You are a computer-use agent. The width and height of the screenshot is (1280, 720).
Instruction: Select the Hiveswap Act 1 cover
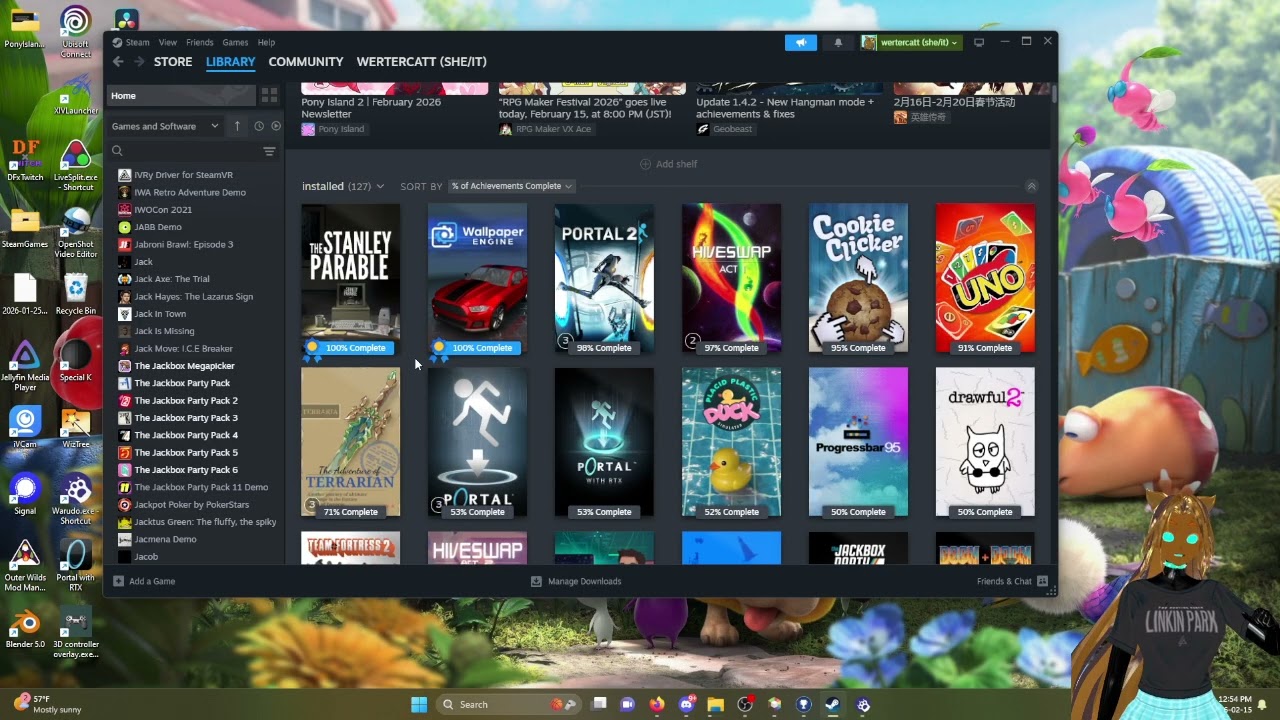click(731, 279)
